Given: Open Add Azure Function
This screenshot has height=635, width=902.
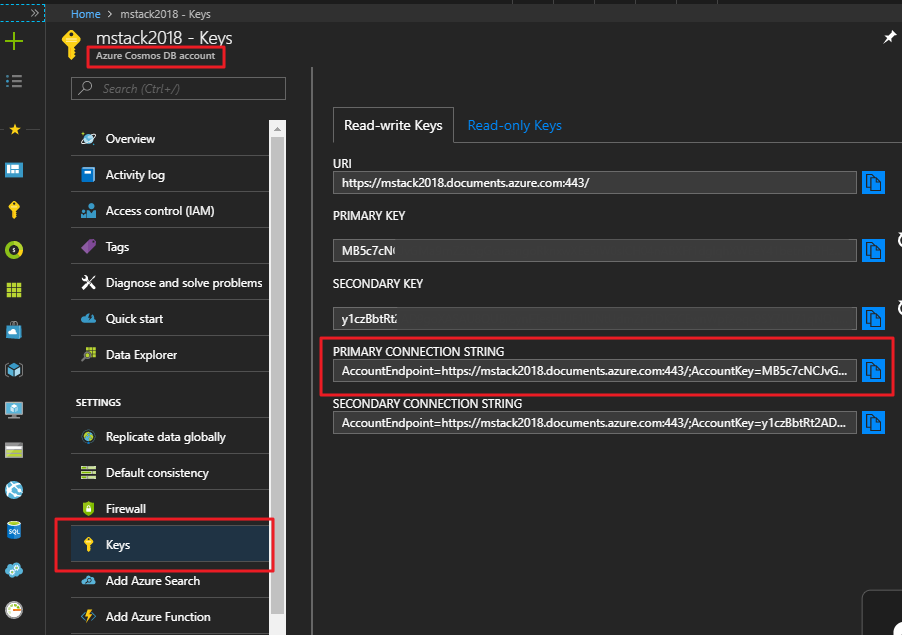Looking at the screenshot, I should (170, 617).
